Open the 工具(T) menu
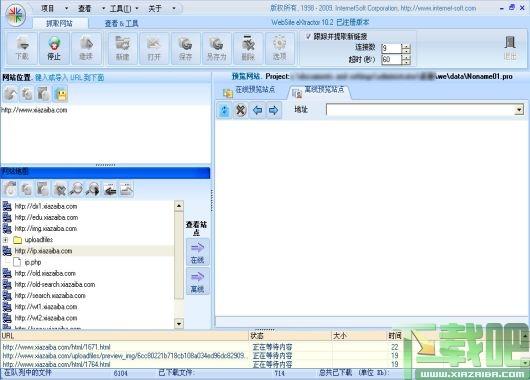 [x=120, y=8]
